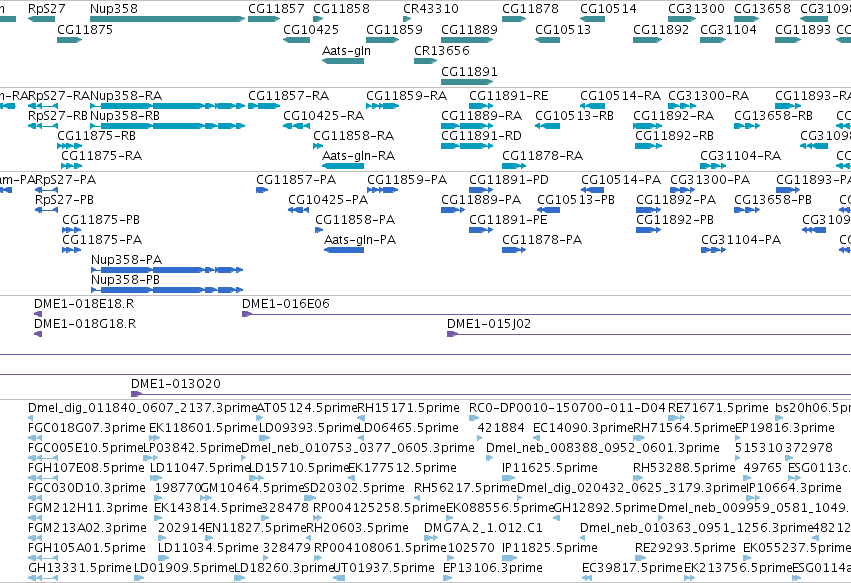Click the CG11891 gene label
The height and width of the screenshot is (583, 851).
469,72
